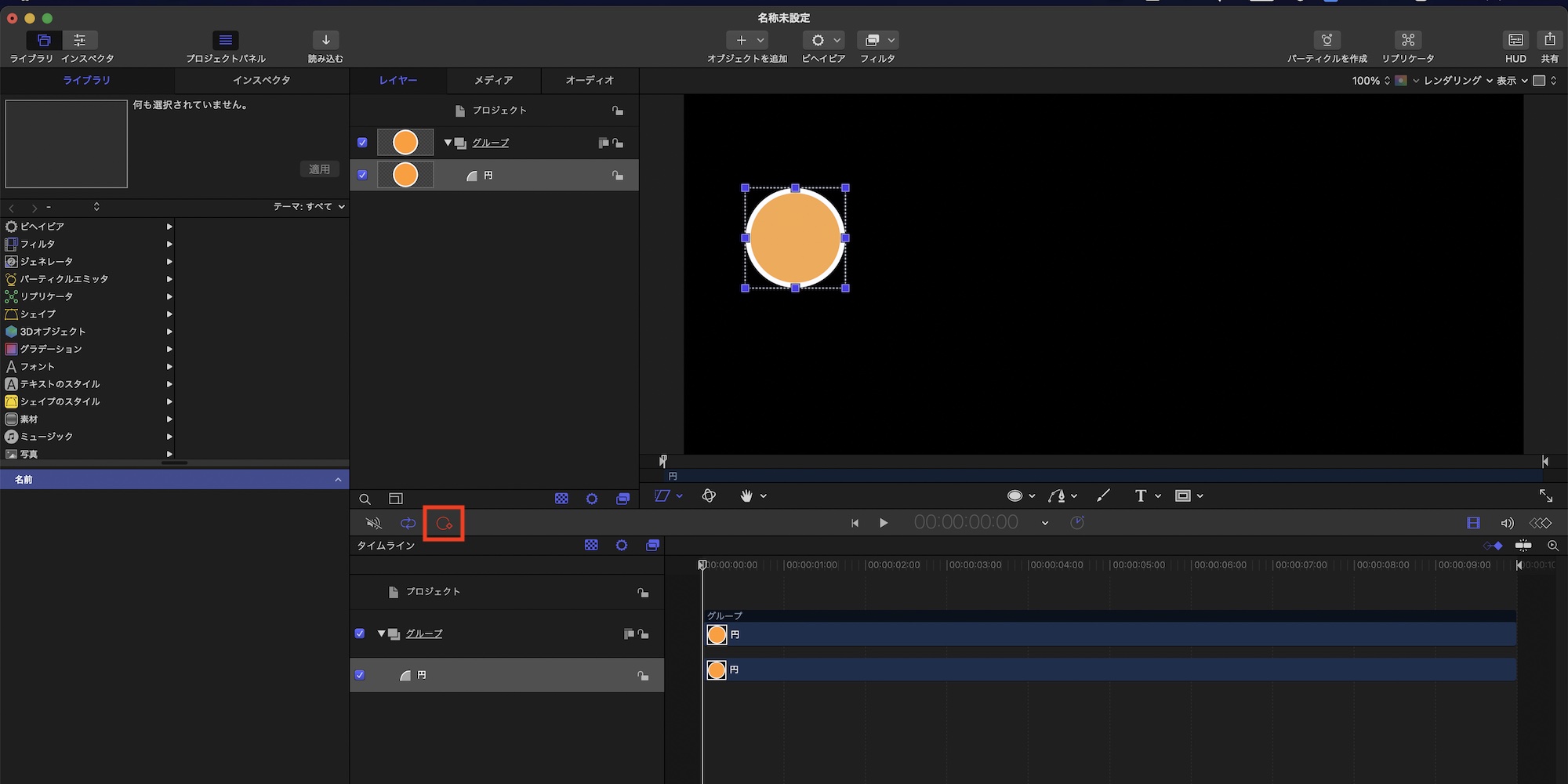The width and height of the screenshot is (1568, 784).
Task: Click the timecode display field
Action: tap(966, 523)
